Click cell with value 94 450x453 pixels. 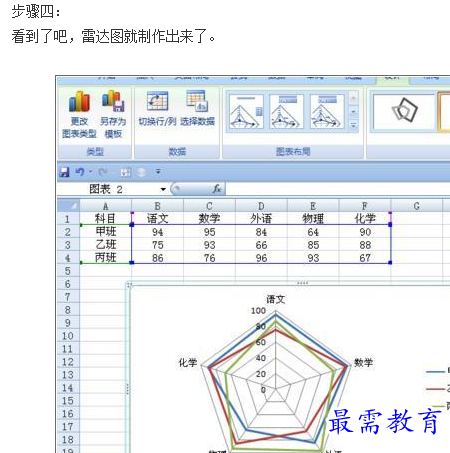point(157,232)
